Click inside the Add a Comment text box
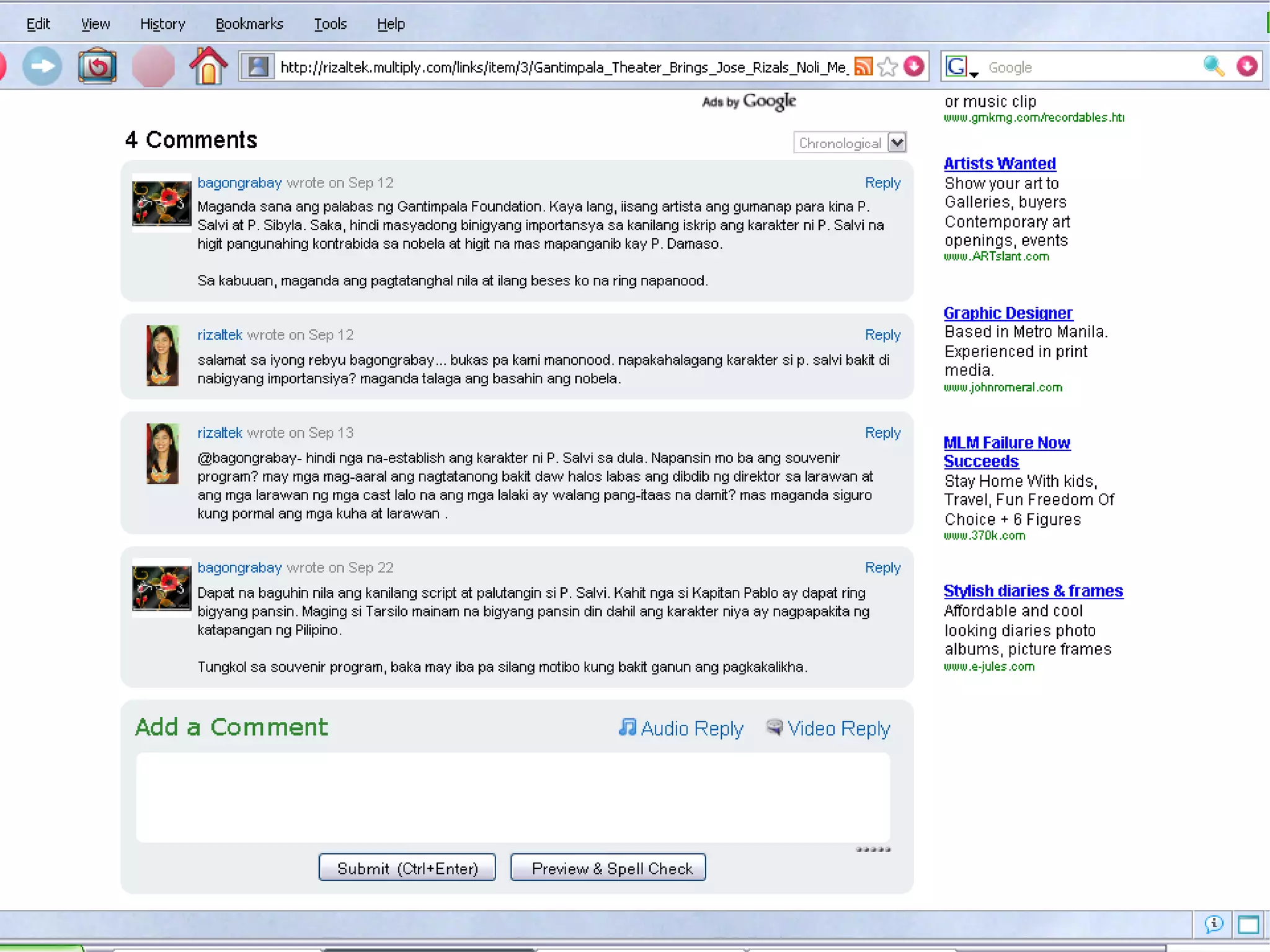Image resolution: width=1270 pixels, height=952 pixels. tap(512, 797)
